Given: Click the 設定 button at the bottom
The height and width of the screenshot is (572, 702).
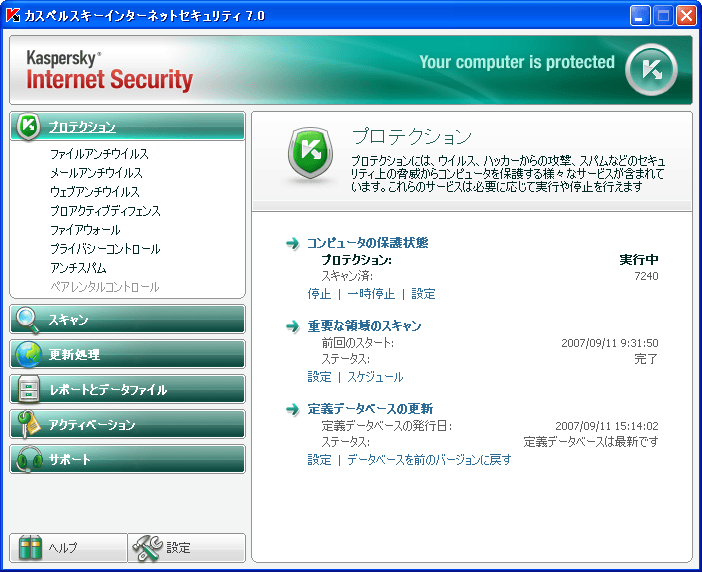Looking at the screenshot, I should pyautogui.click(x=187, y=547).
